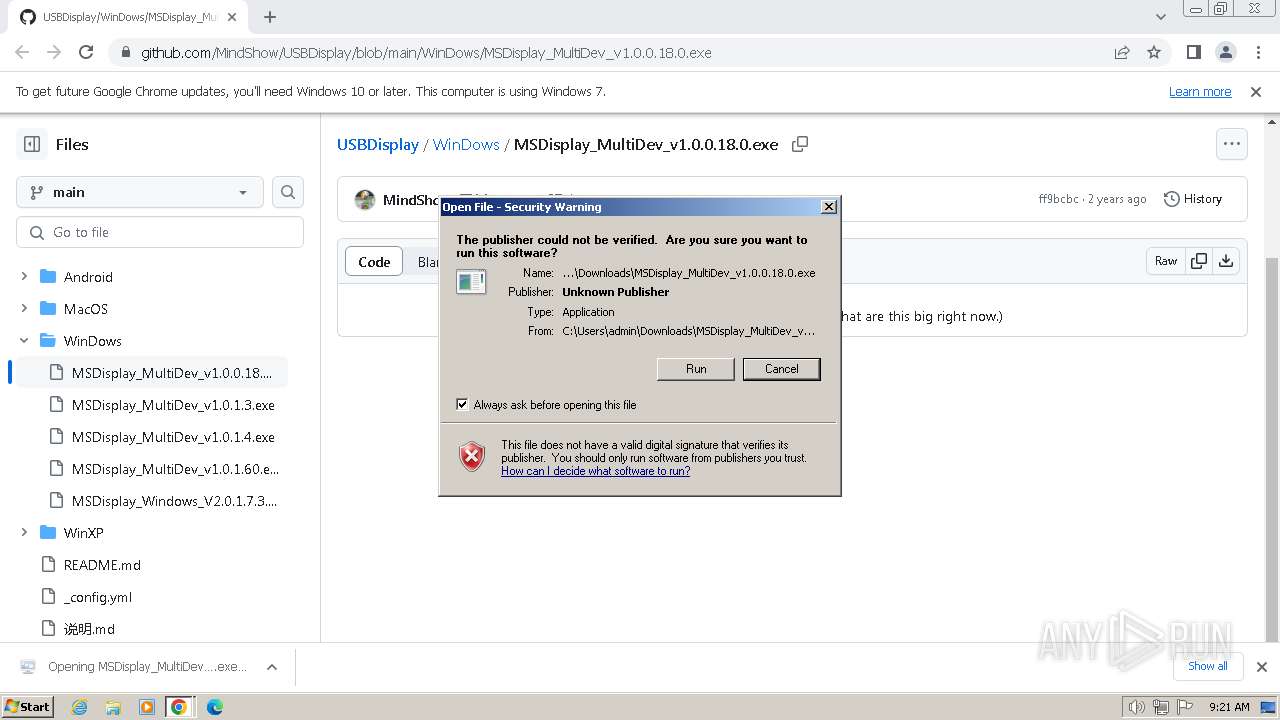
Task: Open commit History
Action: pos(1193,199)
